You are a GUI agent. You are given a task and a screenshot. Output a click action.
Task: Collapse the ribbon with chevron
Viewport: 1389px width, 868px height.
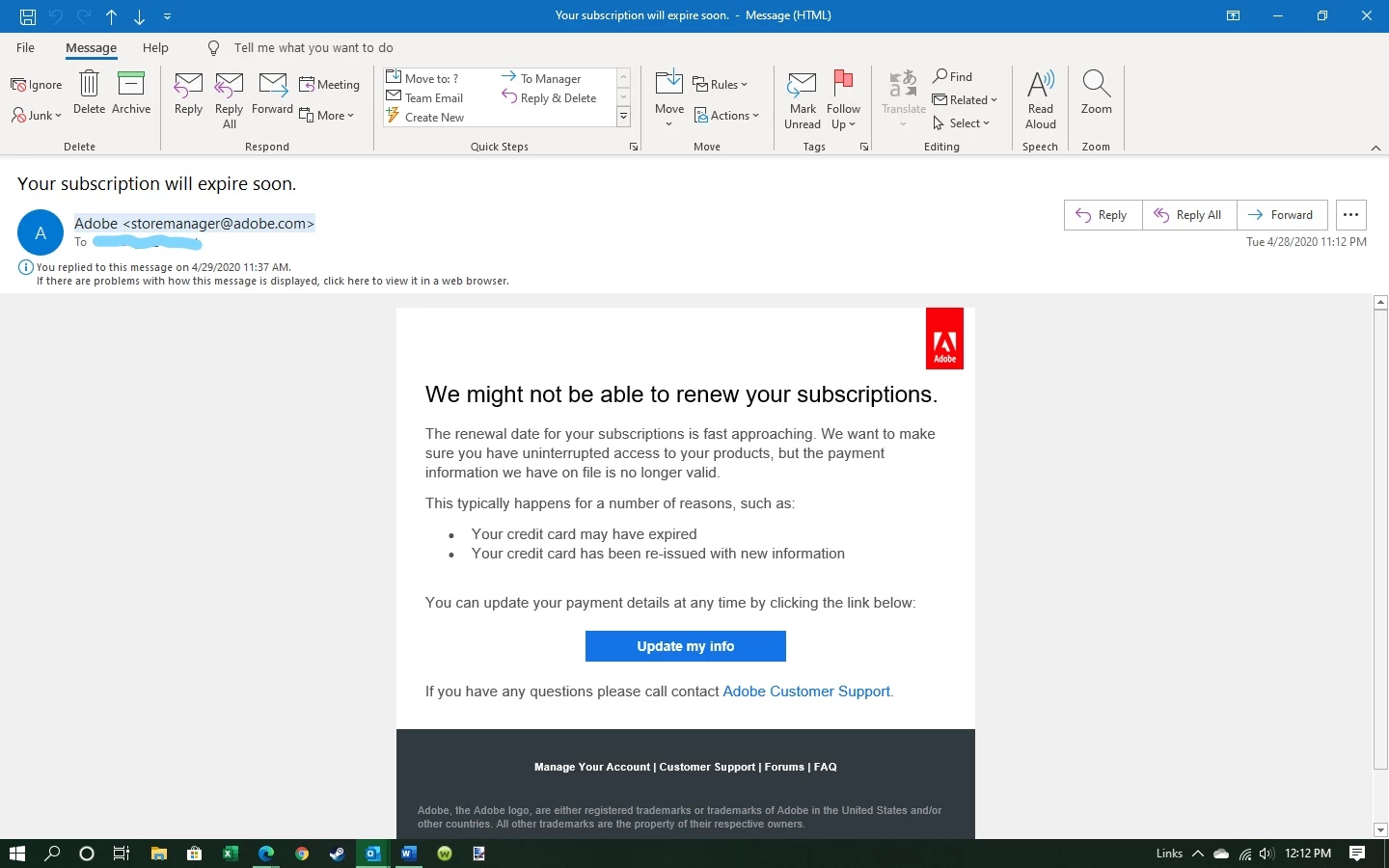(1375, 148)
